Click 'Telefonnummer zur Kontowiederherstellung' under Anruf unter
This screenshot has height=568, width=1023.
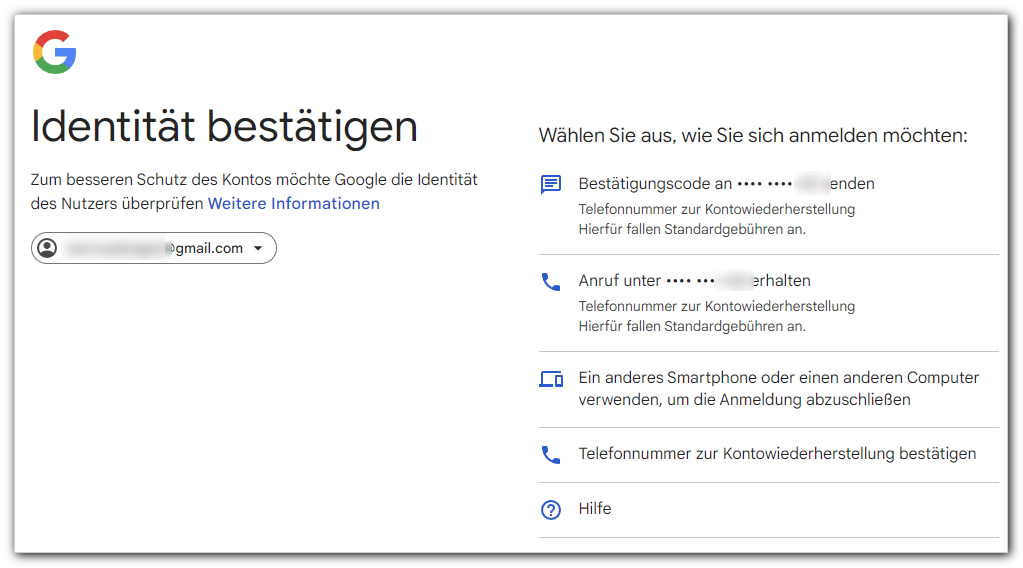pyautogui.click(x=716, y=306)
